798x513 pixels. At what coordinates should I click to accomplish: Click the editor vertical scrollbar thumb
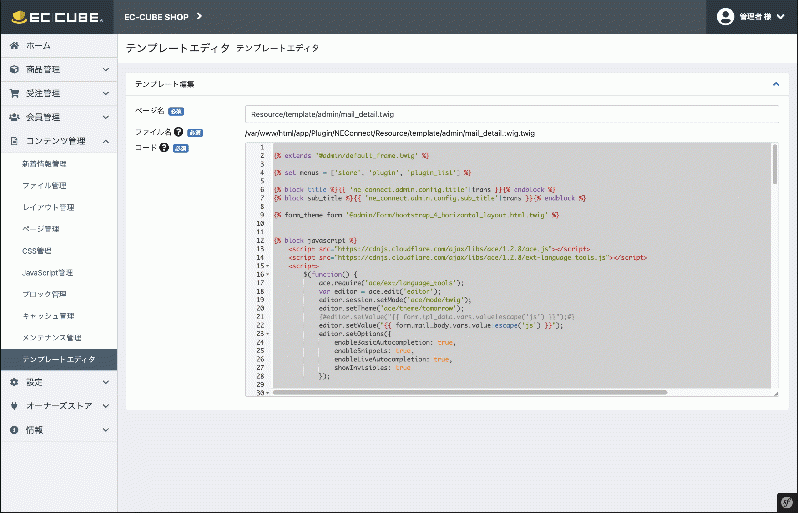(x=775, y=164)
